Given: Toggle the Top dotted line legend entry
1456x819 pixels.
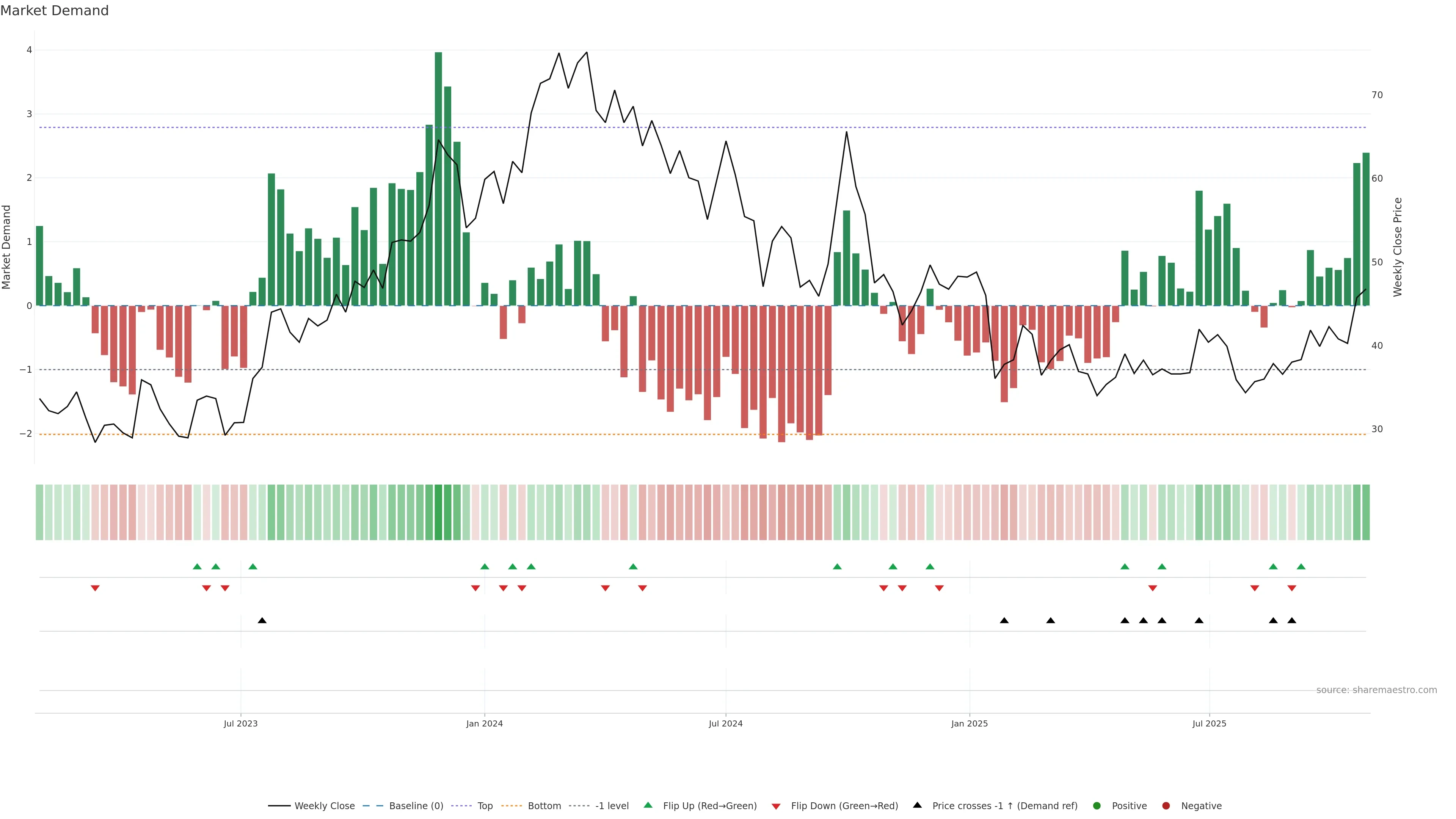Looking at the screenshot, I should pos(485,805).
